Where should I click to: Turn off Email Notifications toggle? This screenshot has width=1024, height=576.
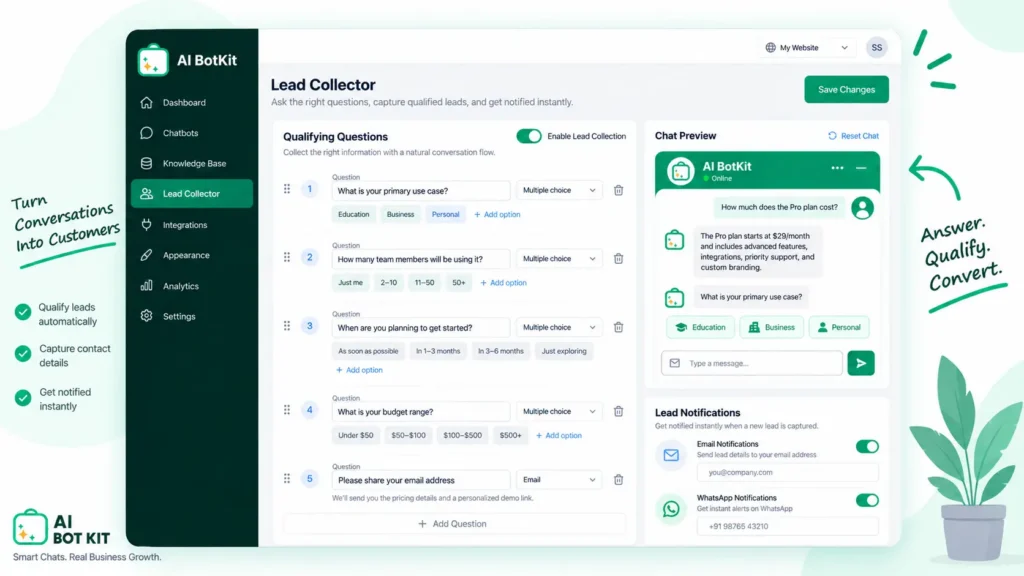tap(867, 447)
